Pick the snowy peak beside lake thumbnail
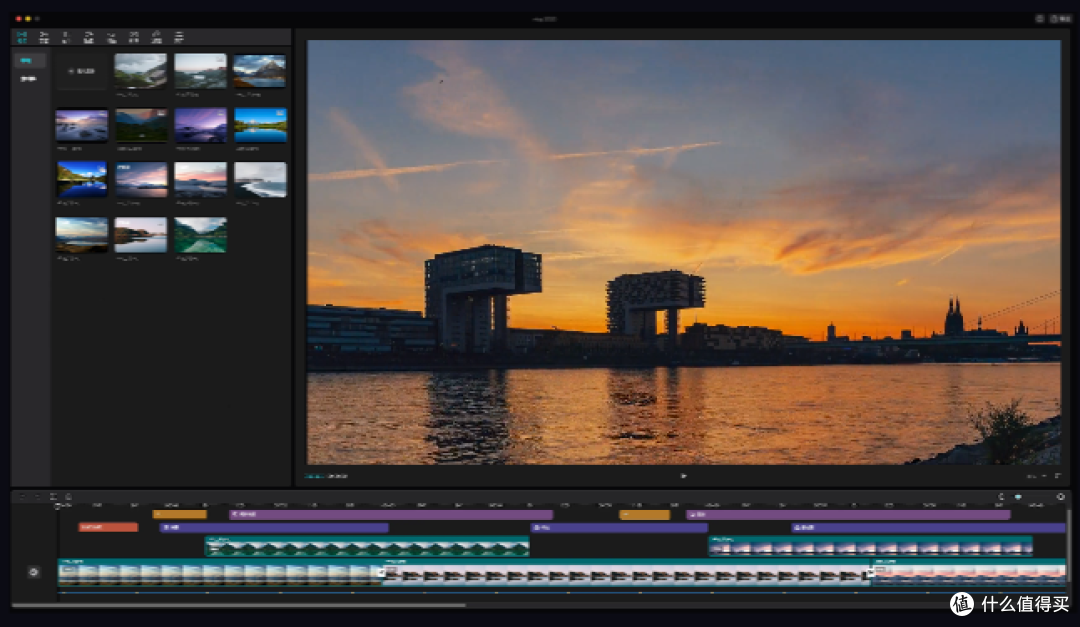Screen dimensions: 1080x627 [x=260, y=71]
